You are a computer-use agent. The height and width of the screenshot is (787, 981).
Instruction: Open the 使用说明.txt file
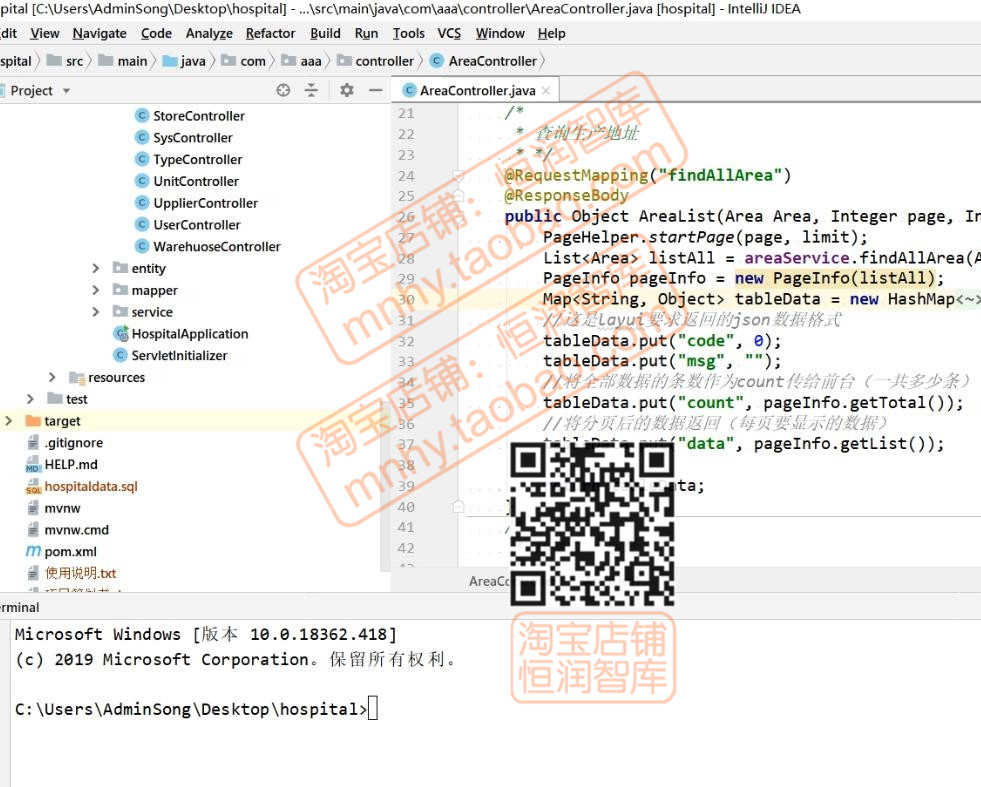[x=76, y=573]
